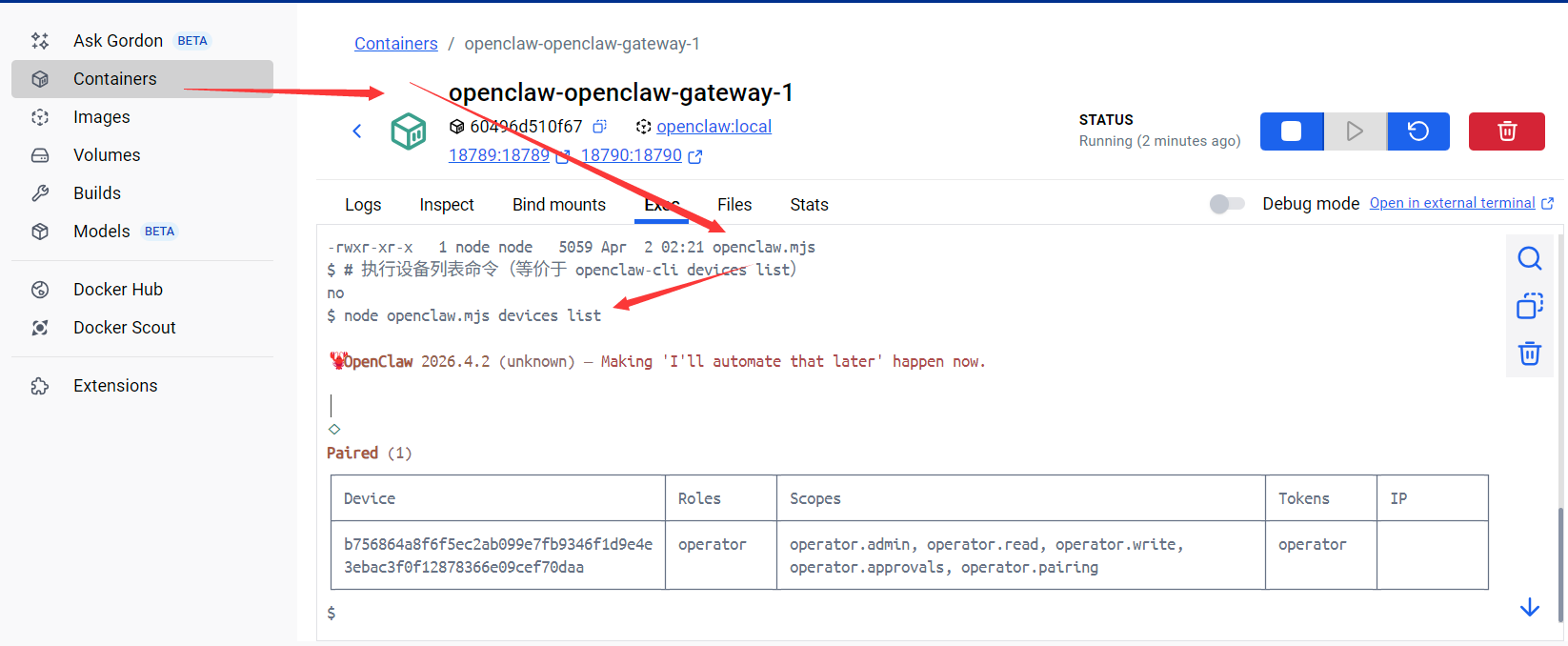Go back with the left chevron arrow
The height and width of the screenshot is (646, 1568).
tap(357, 131)
